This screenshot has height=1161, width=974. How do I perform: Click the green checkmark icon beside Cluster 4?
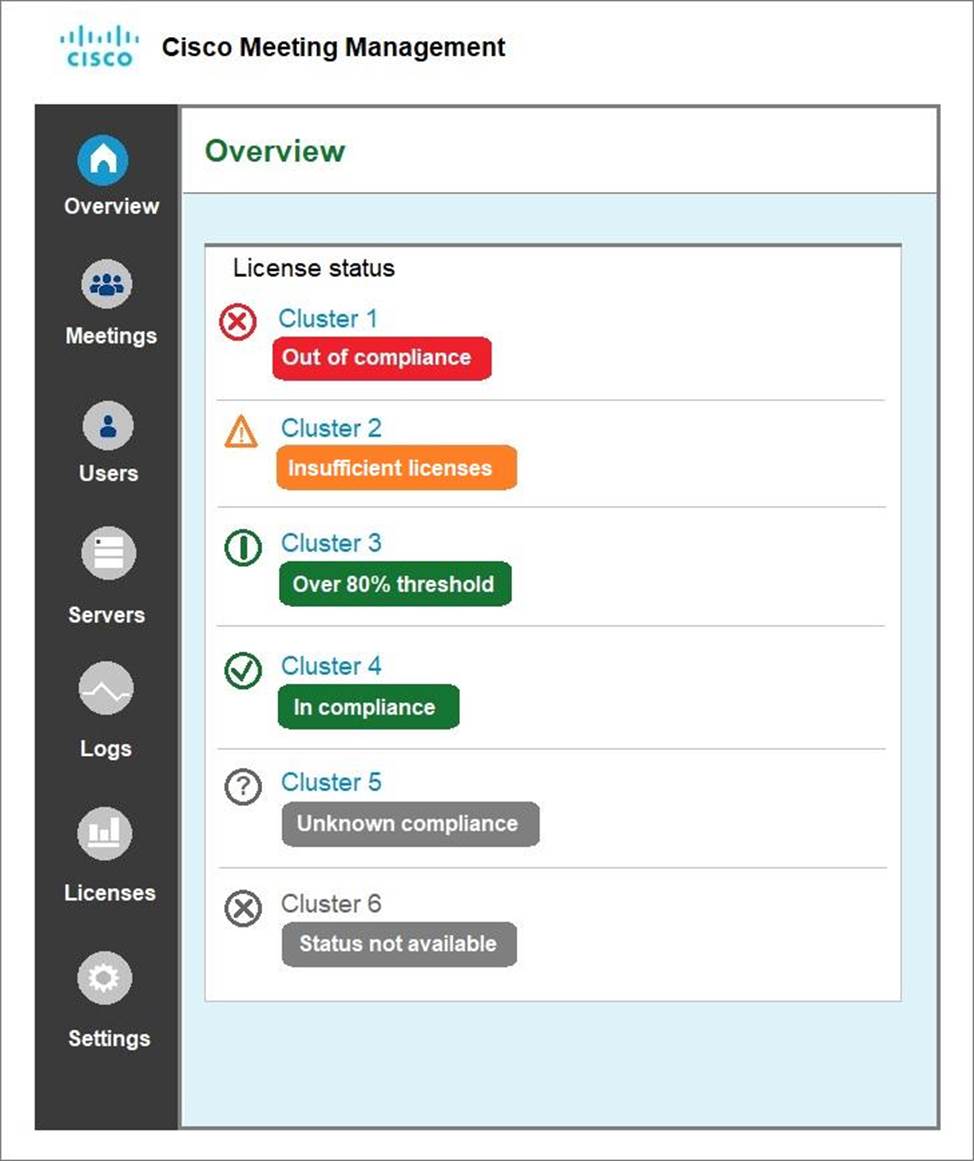(x=242, y=671)
